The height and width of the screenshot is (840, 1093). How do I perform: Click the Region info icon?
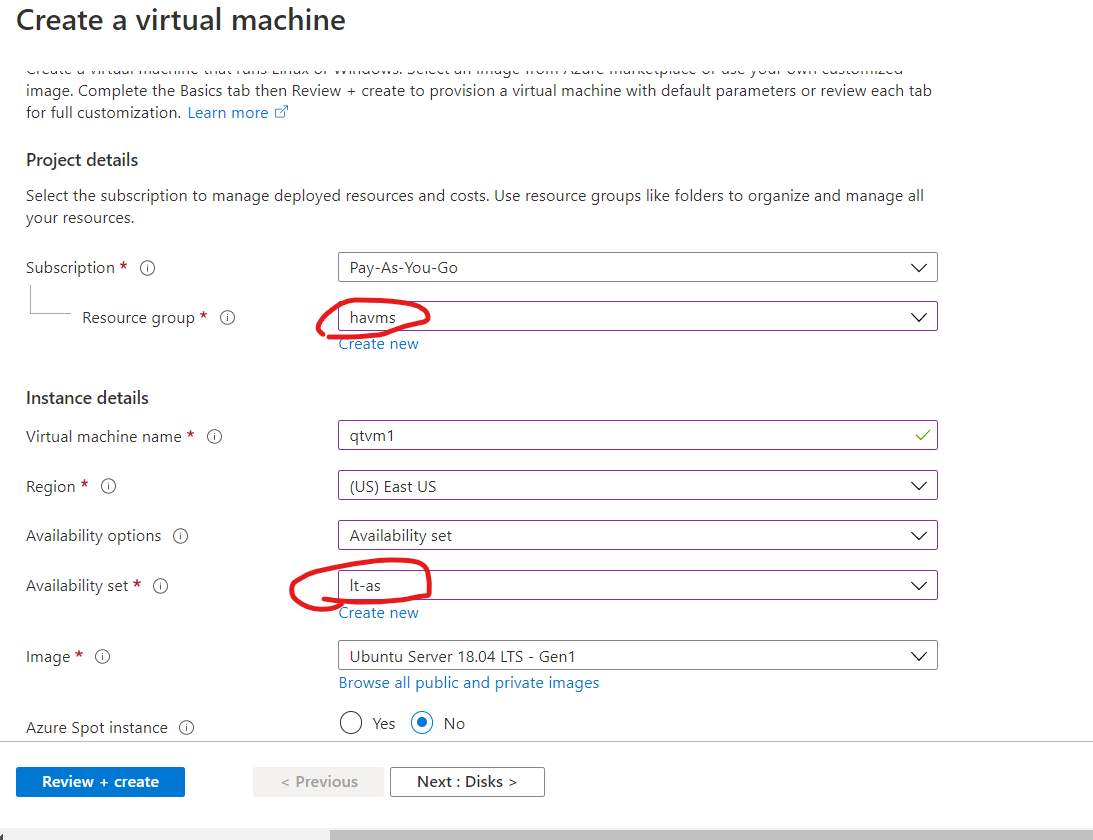point(108,486)
